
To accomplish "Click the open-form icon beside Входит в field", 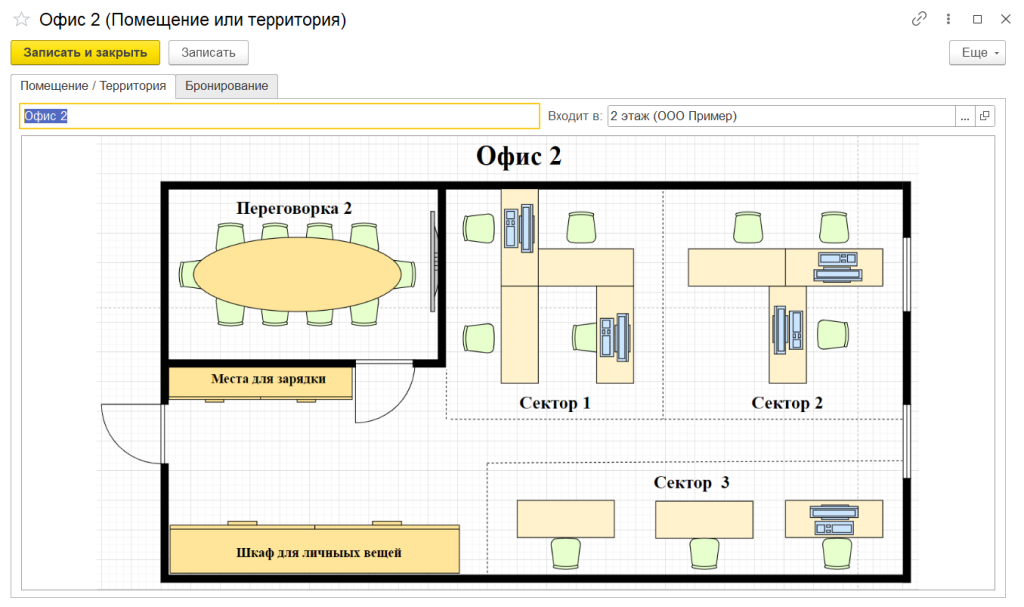I will point(985,116).
